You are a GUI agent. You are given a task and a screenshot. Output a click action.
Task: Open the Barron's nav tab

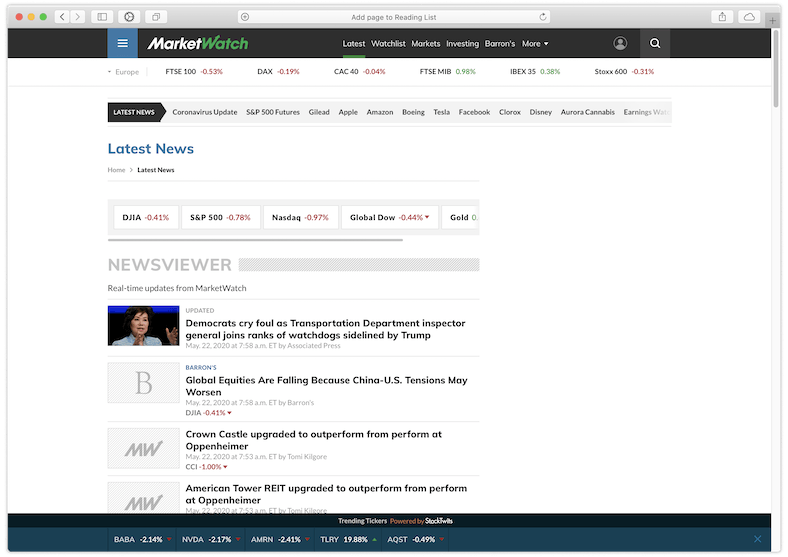[x=500, y=44]
